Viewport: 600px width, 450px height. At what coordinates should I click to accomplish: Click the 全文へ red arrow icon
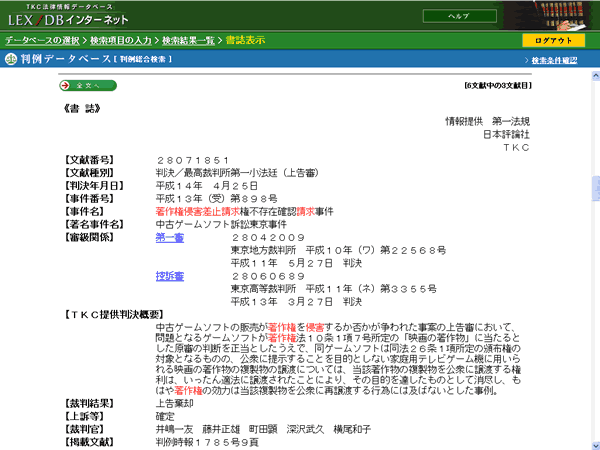click(x=65, y=85)
